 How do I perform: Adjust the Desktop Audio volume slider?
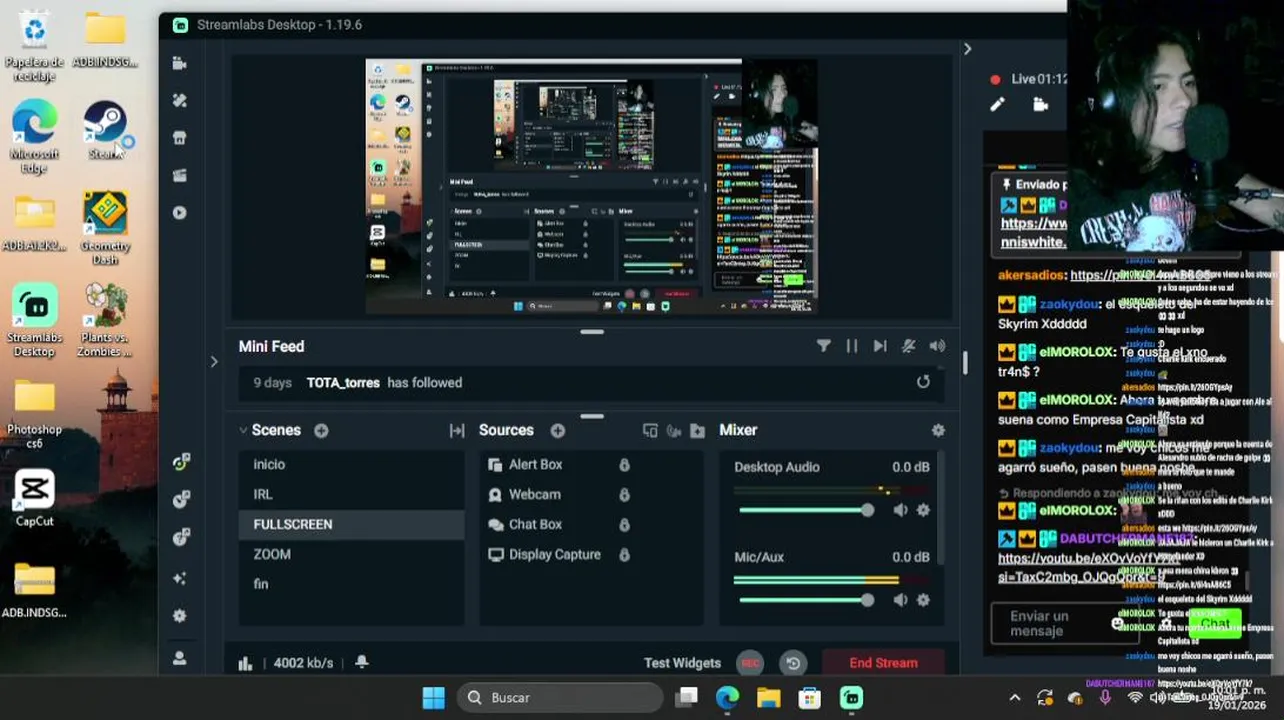tap(805, 510)
